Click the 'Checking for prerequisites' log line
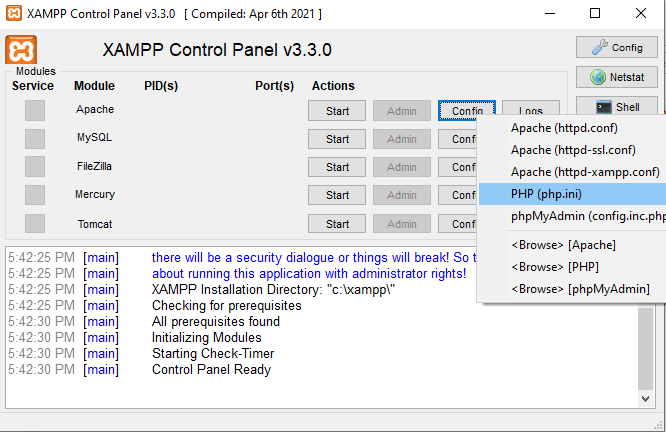The height and width of the screenshot is (432, 666). click(x=226, y=306)
